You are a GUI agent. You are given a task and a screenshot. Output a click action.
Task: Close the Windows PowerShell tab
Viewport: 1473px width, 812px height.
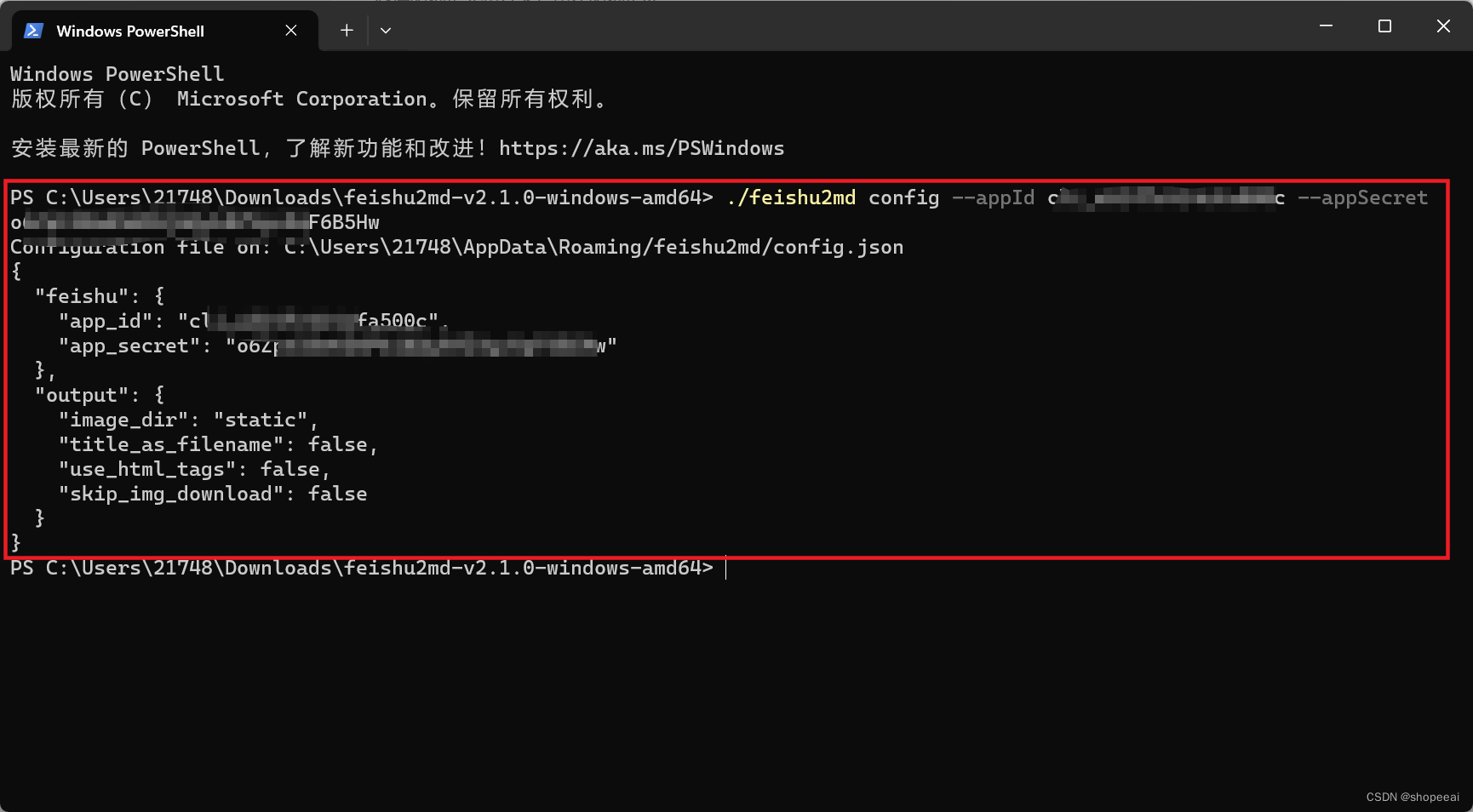click(x=291, y=31)
